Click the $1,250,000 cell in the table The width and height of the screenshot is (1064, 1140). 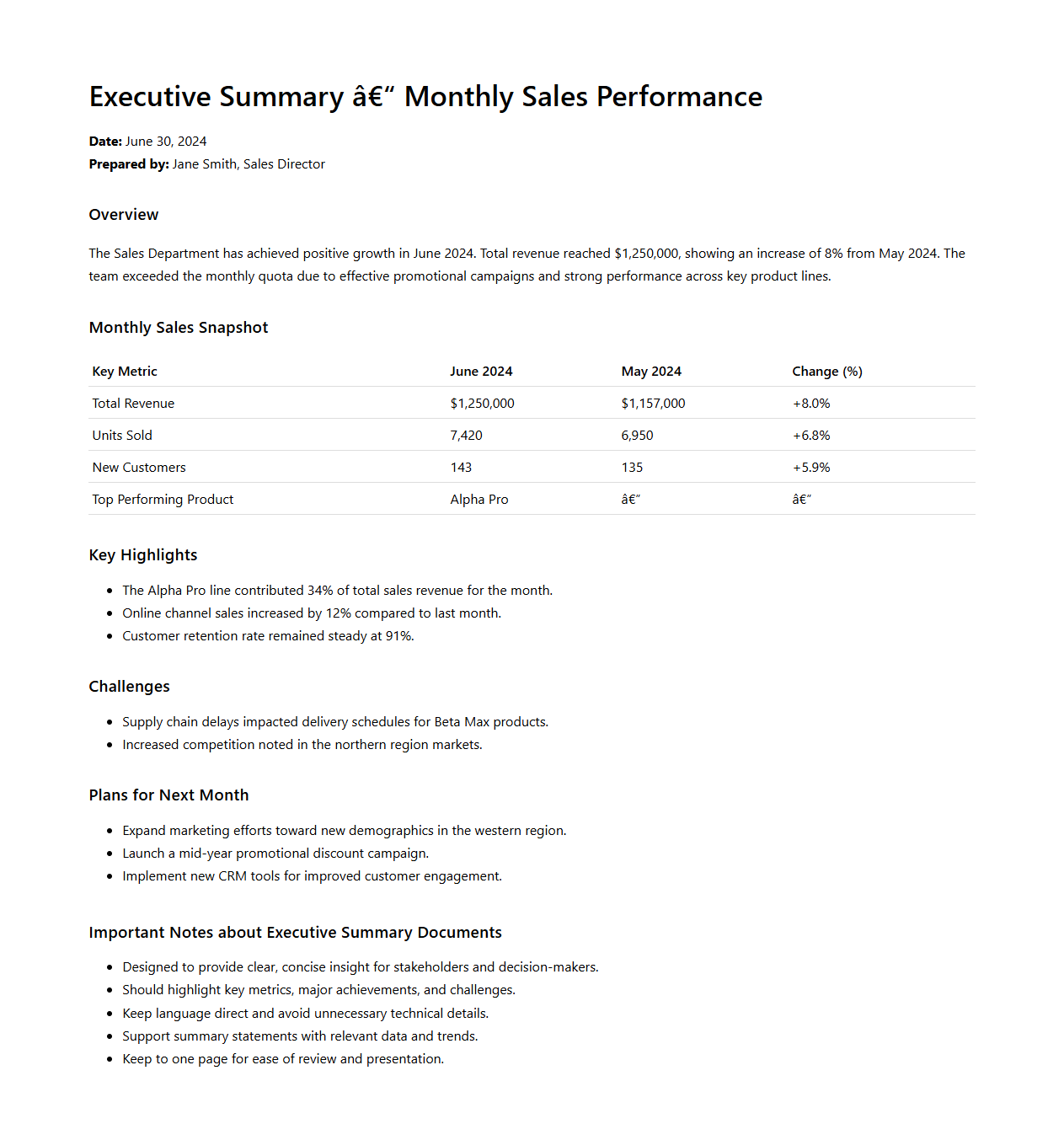(482, 404)
